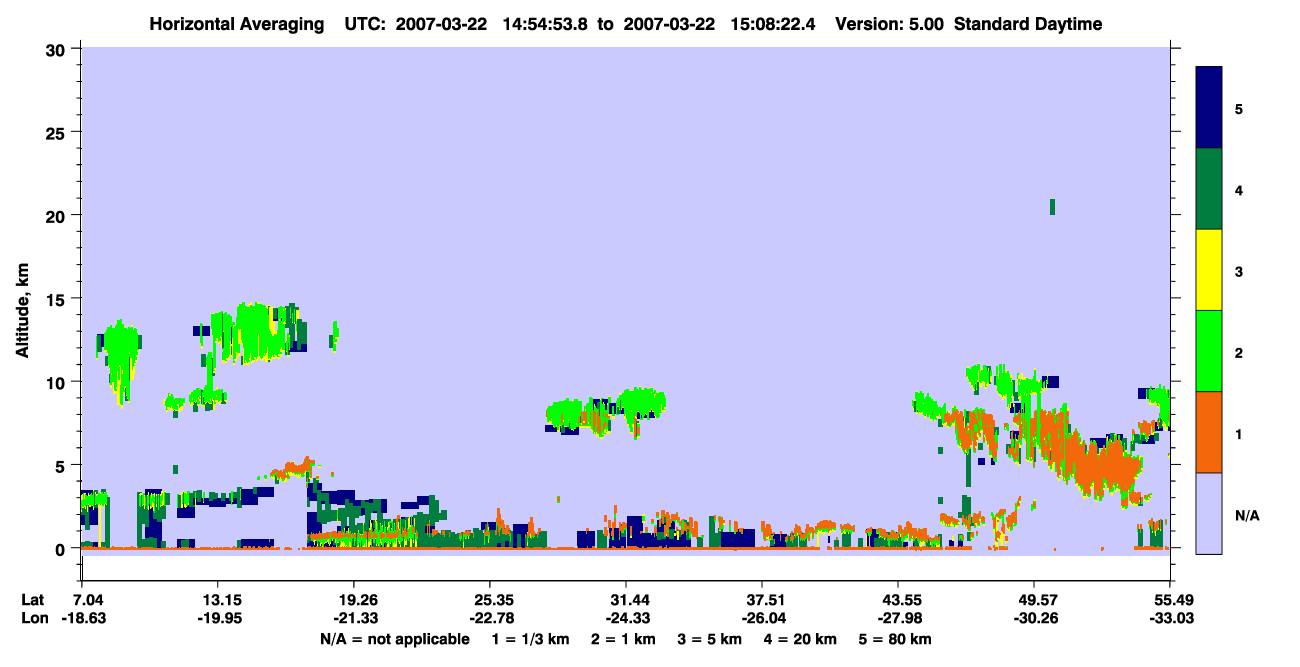Click legend text '1 = 1/3 km'

529,638
